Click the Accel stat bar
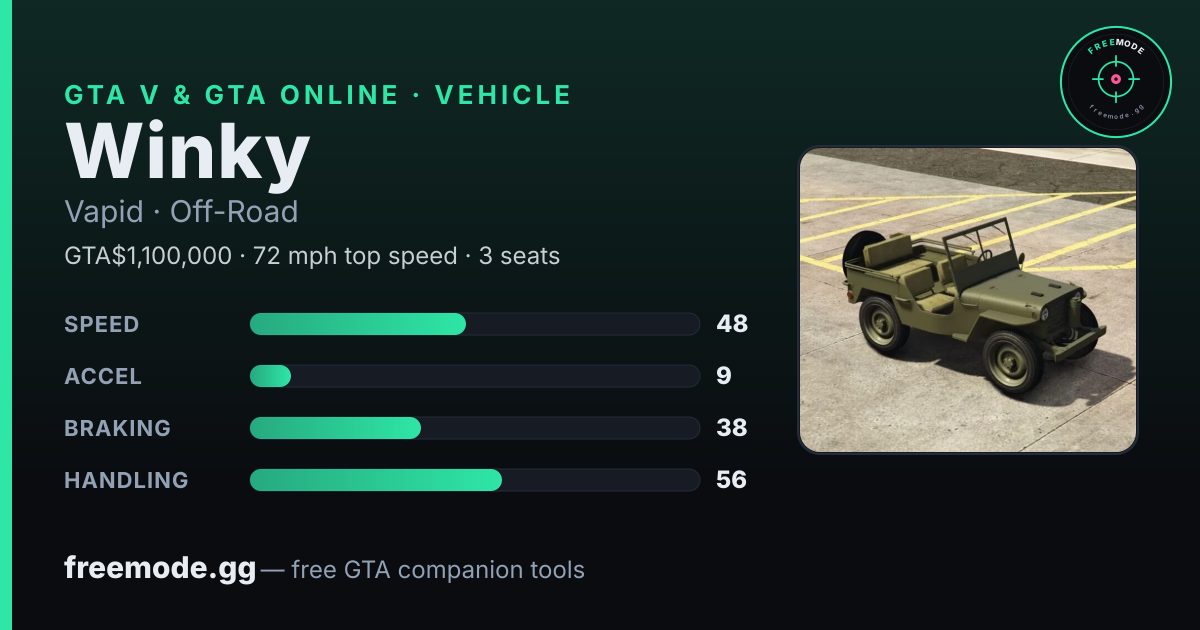This screenshot has width=1200, height=630. click(x=474, y=376)
